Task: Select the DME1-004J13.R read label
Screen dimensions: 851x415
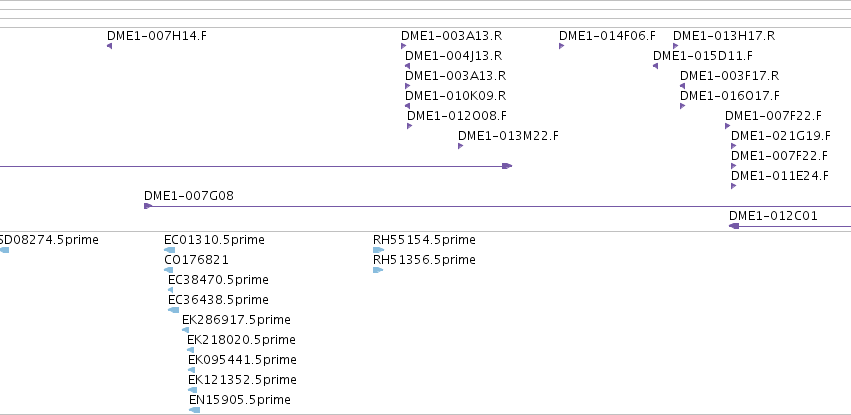Action: [x=454, y=56]
